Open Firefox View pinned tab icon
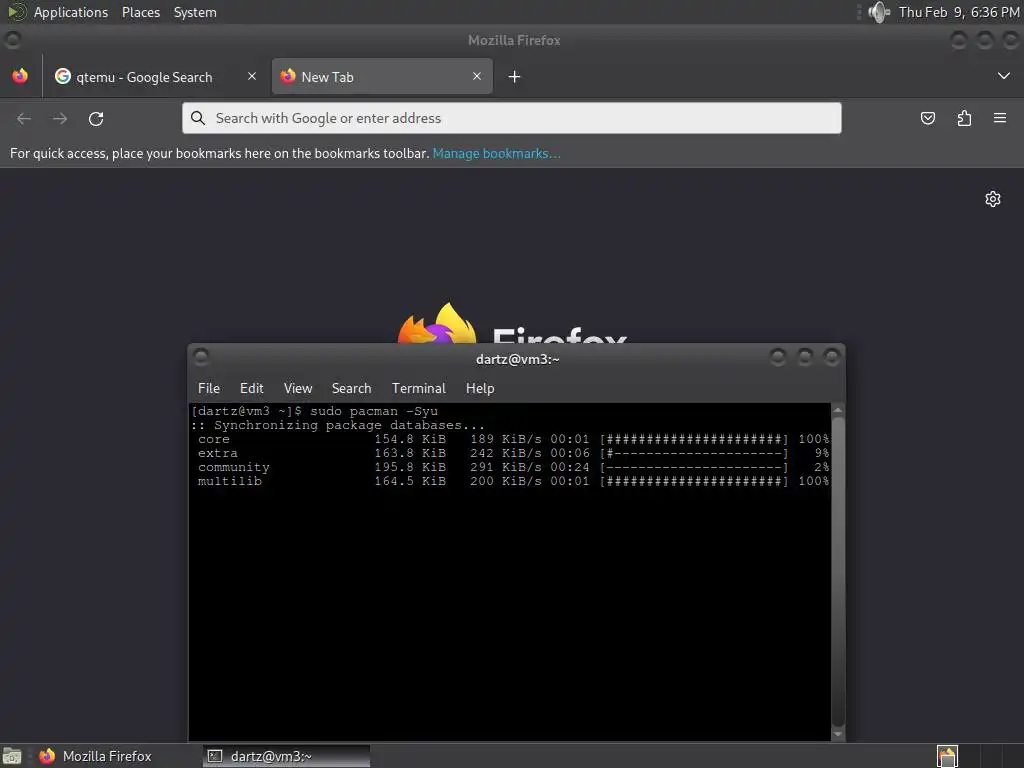 click(x=20, y=76)
